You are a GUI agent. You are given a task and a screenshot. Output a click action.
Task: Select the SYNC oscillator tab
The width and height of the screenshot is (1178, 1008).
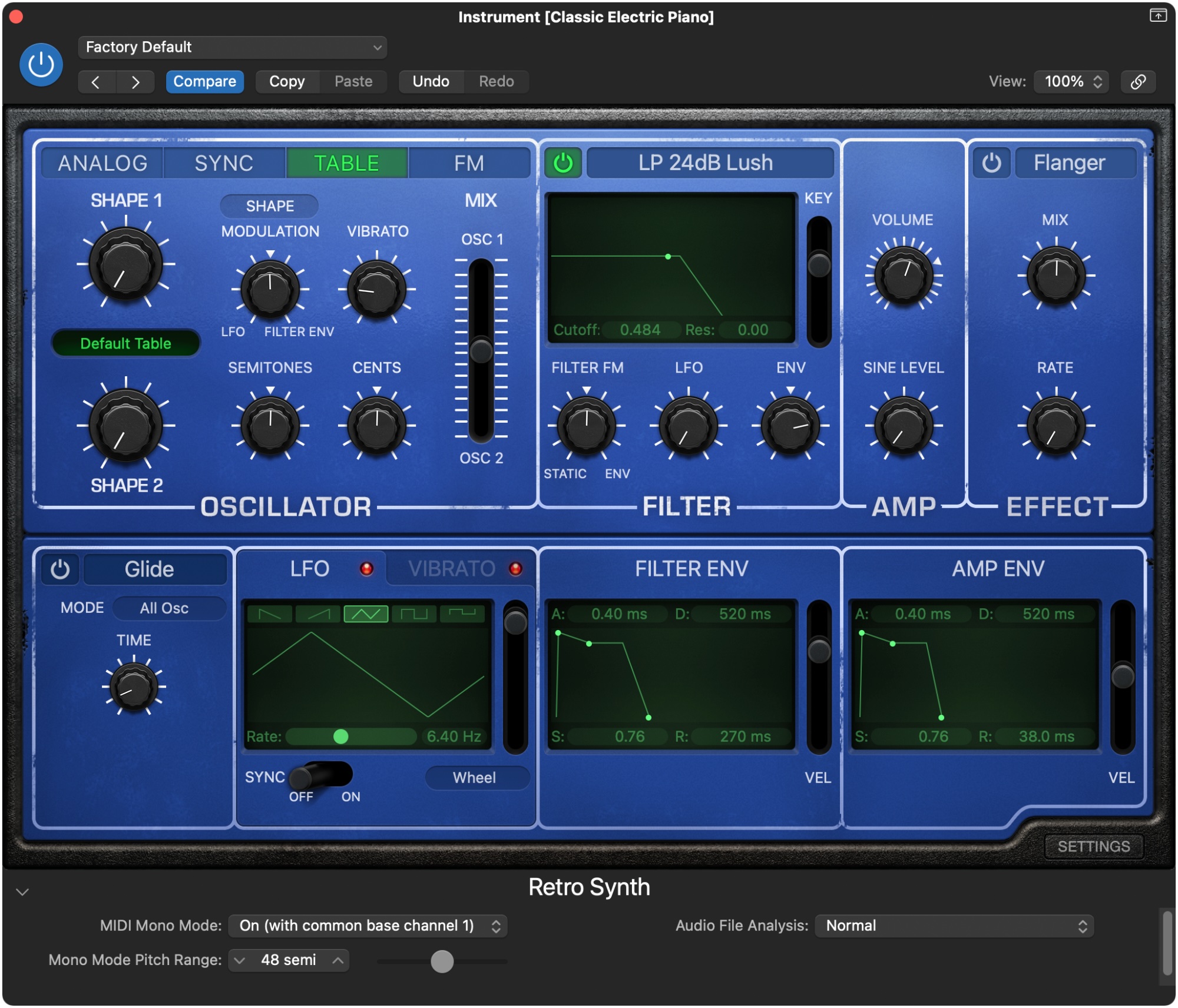(224, 163)
